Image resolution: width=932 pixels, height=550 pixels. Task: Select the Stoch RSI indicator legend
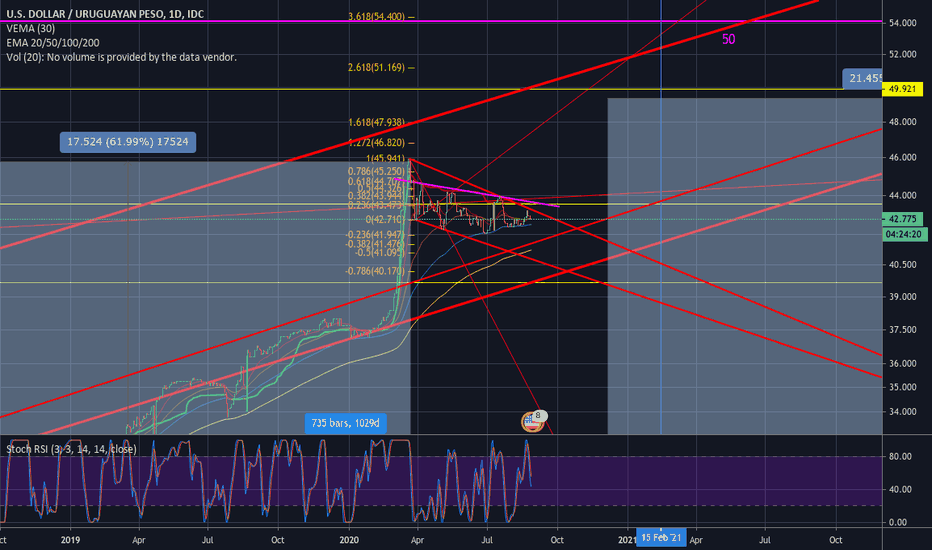71,449
